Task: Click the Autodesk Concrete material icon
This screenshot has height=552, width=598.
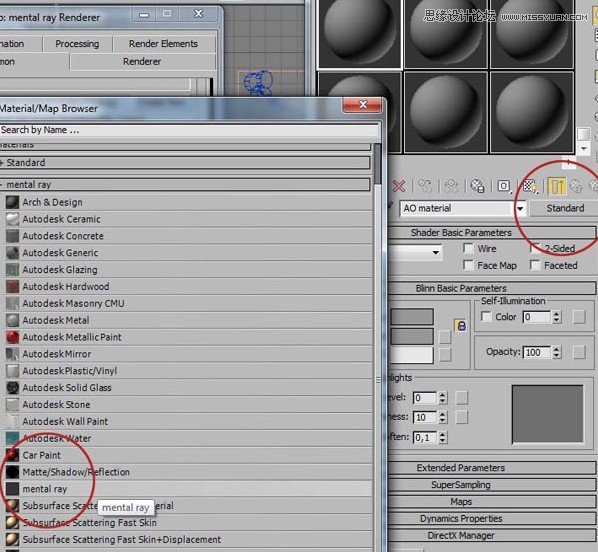Action: (x=12, y=236)
